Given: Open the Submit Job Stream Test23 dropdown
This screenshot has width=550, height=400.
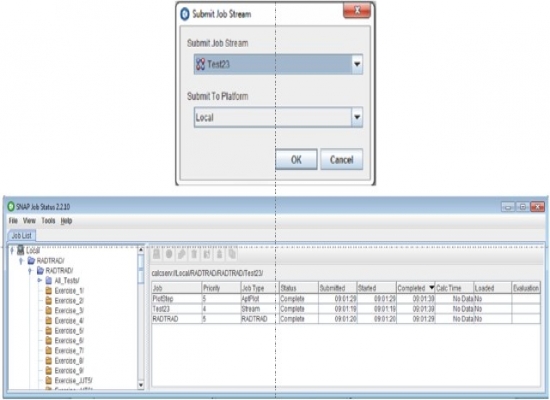Looking at the screenshot, I should point(357,64).
